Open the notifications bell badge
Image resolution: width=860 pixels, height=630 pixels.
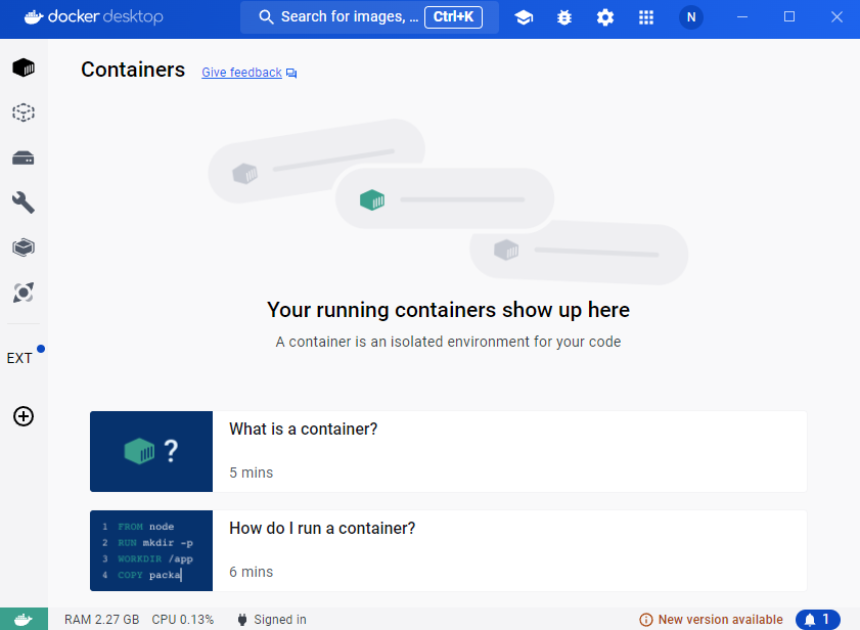tap(818, 620)
